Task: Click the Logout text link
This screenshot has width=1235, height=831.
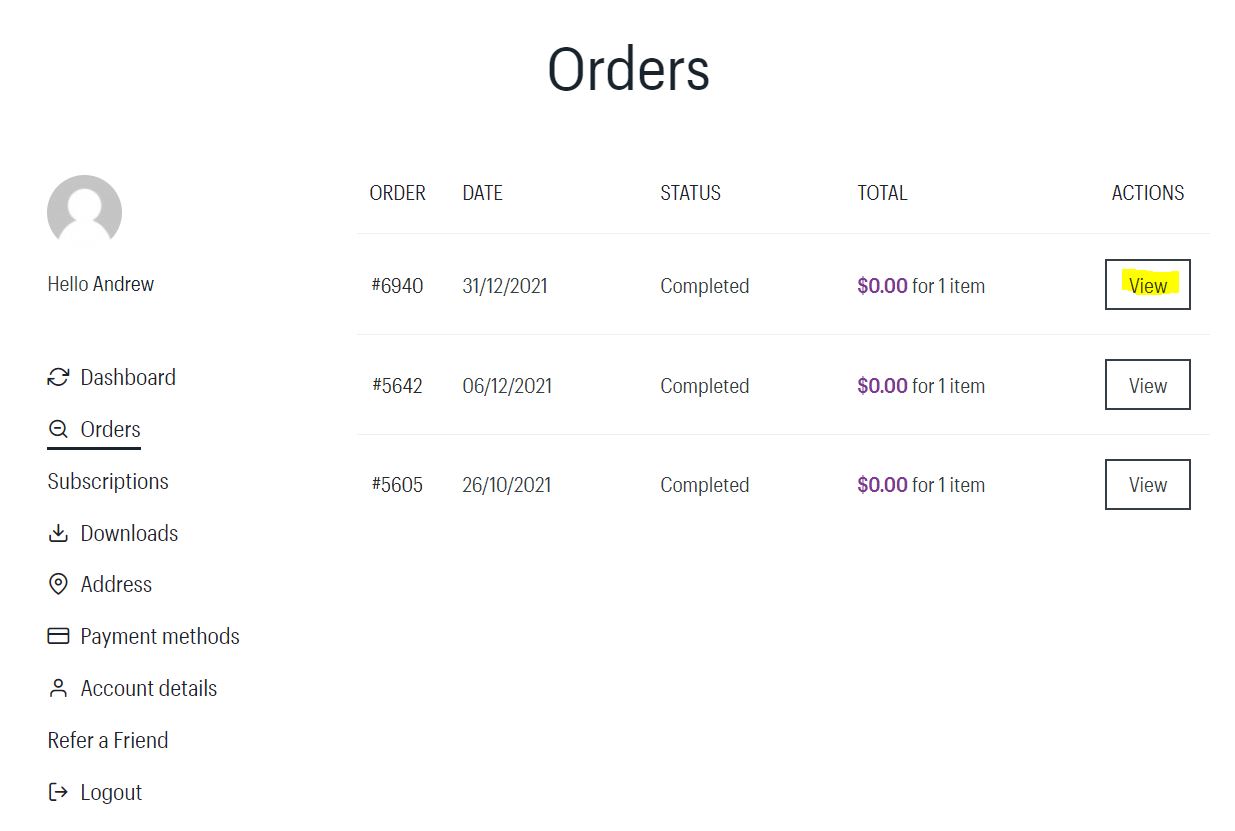Action: coord(111,792)
